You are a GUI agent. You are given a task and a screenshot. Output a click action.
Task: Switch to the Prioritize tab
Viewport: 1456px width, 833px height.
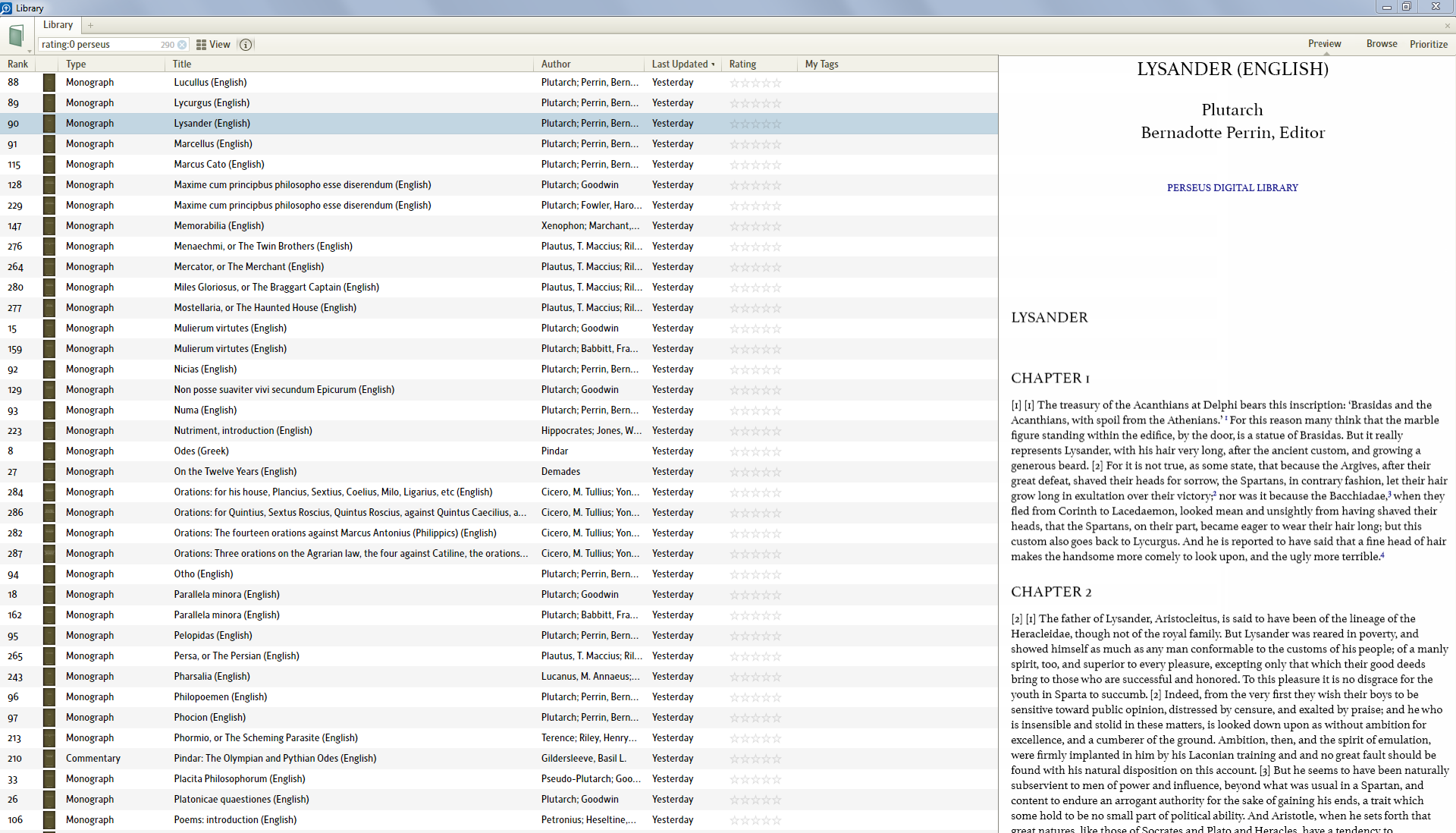(x=1428, y=44)
